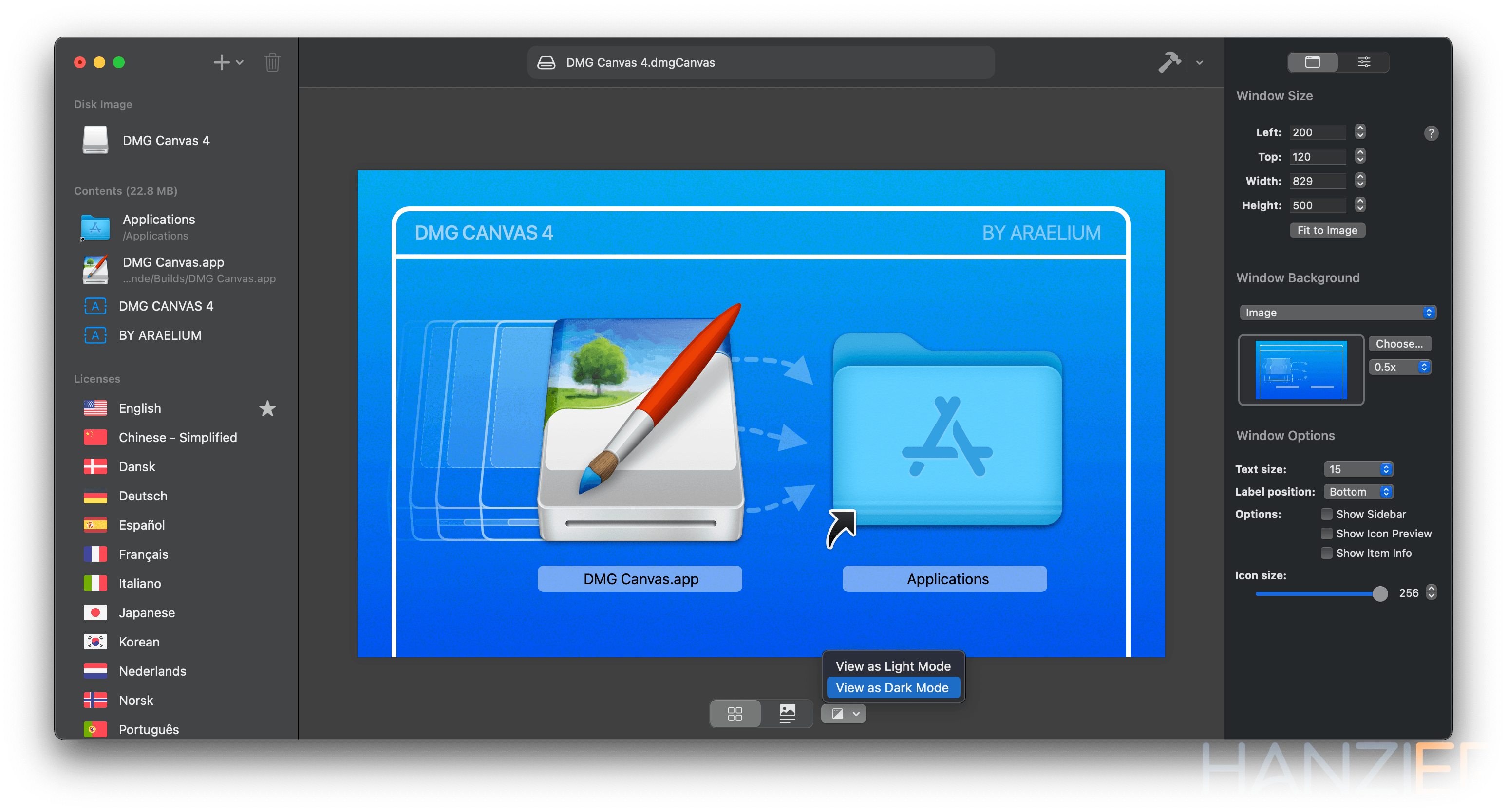
Task: Choose View as Dark Mode
Action: [893, 687]
